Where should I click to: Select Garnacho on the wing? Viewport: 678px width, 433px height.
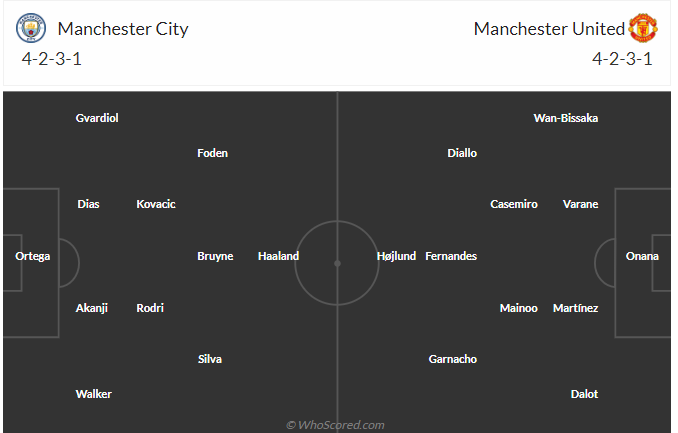(452, 359)
